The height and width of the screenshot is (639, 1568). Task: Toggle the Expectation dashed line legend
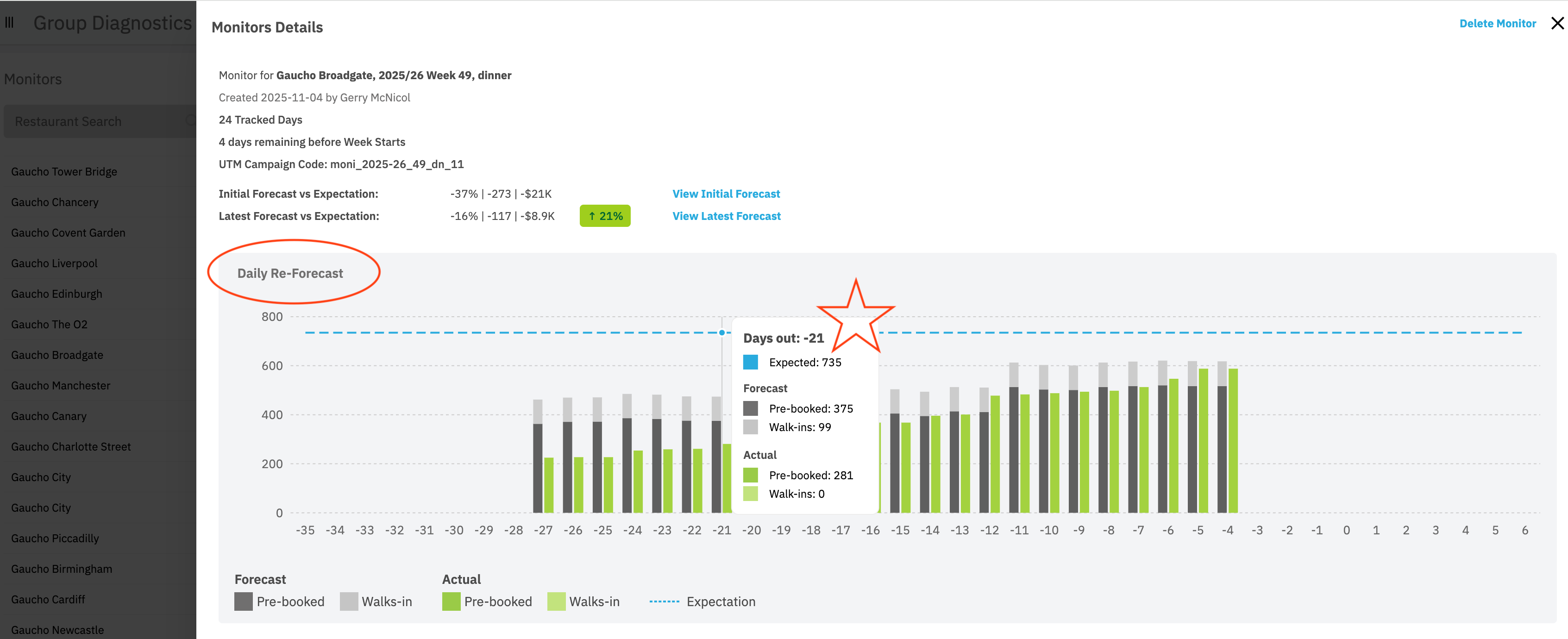(x=664, y=601)
